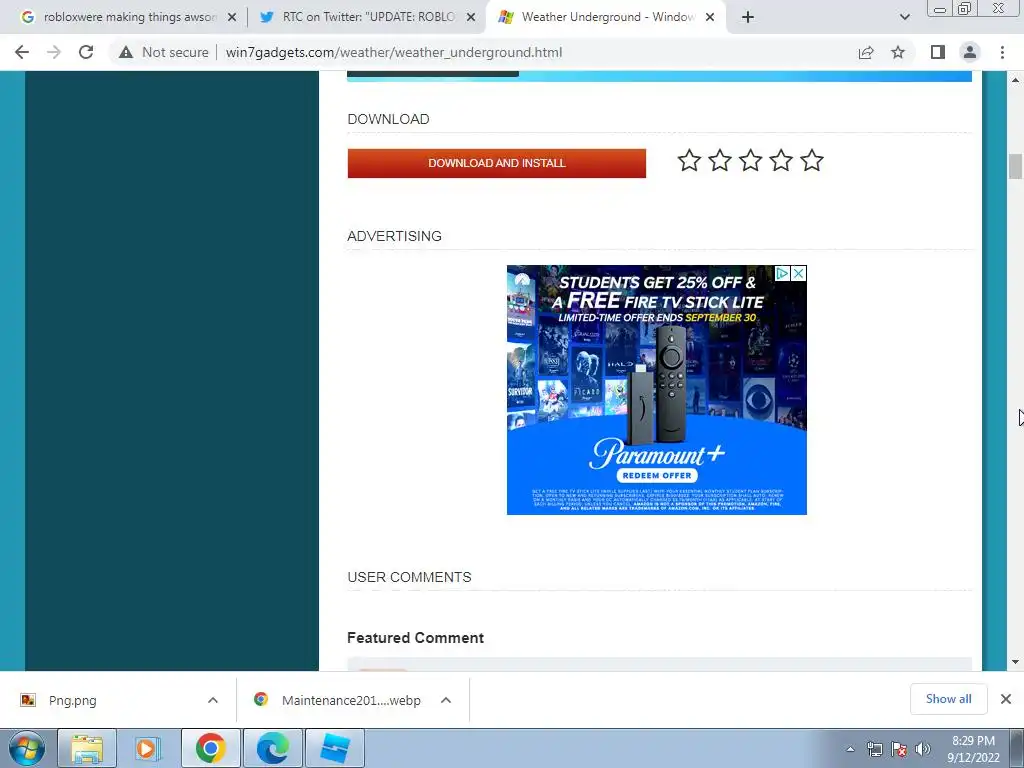Click the DOWNLOAD section heading
Image resolution: width=1024 pixels, height=768 pixels.
(x=389, y=120)
